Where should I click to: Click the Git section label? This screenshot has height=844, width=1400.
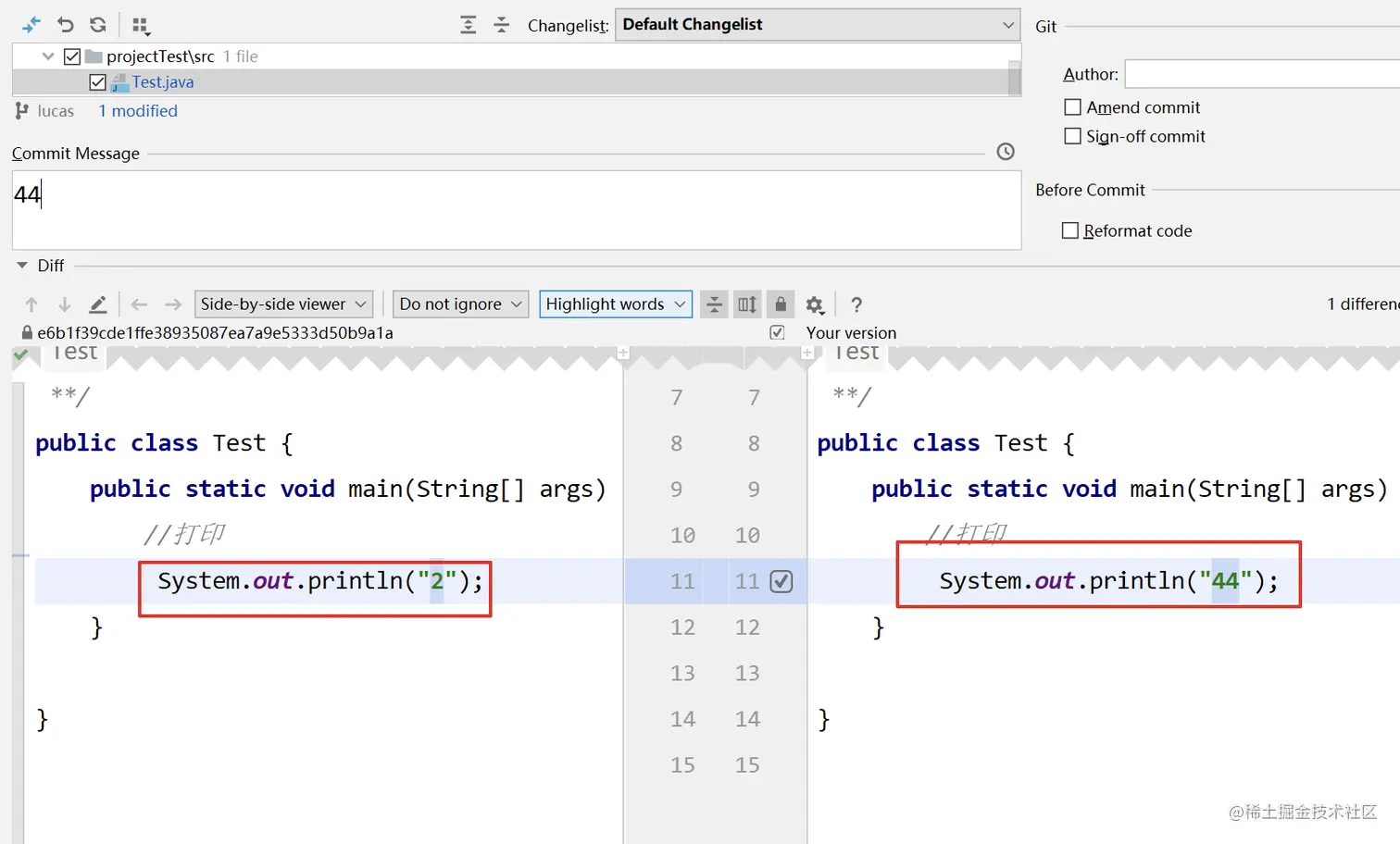pyautogui.click(x=1045, y=27)
